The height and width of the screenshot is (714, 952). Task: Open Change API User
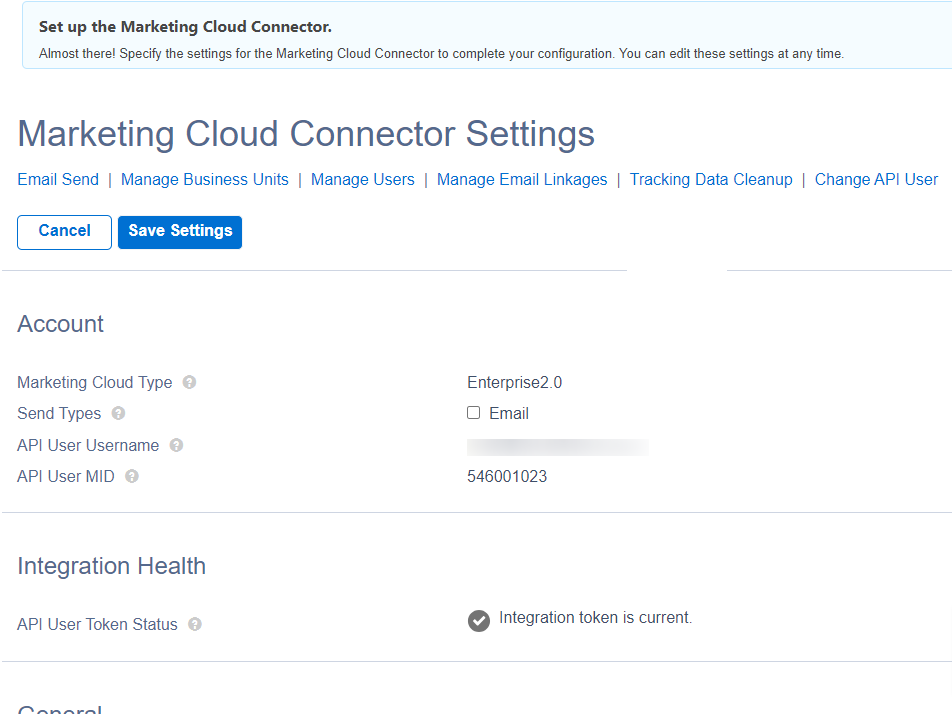click(x=875, y=180)
